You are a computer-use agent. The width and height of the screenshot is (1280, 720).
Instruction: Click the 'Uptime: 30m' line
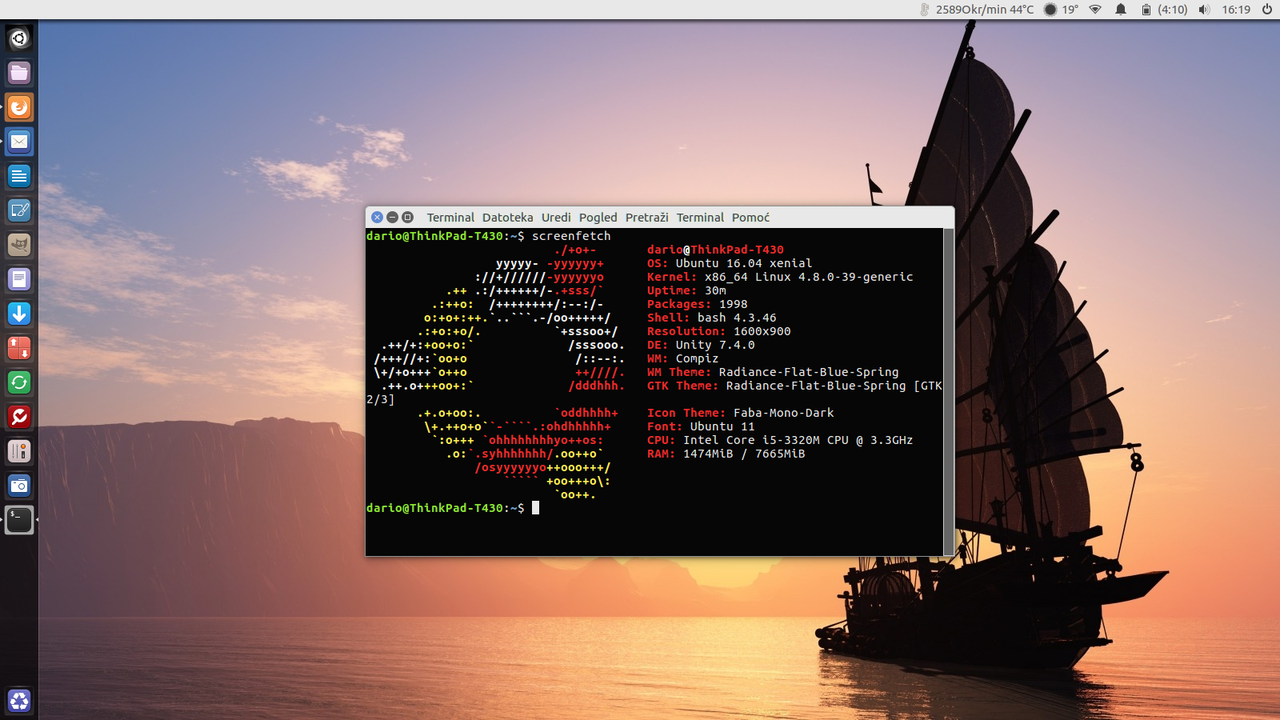(x=686, y=291)
